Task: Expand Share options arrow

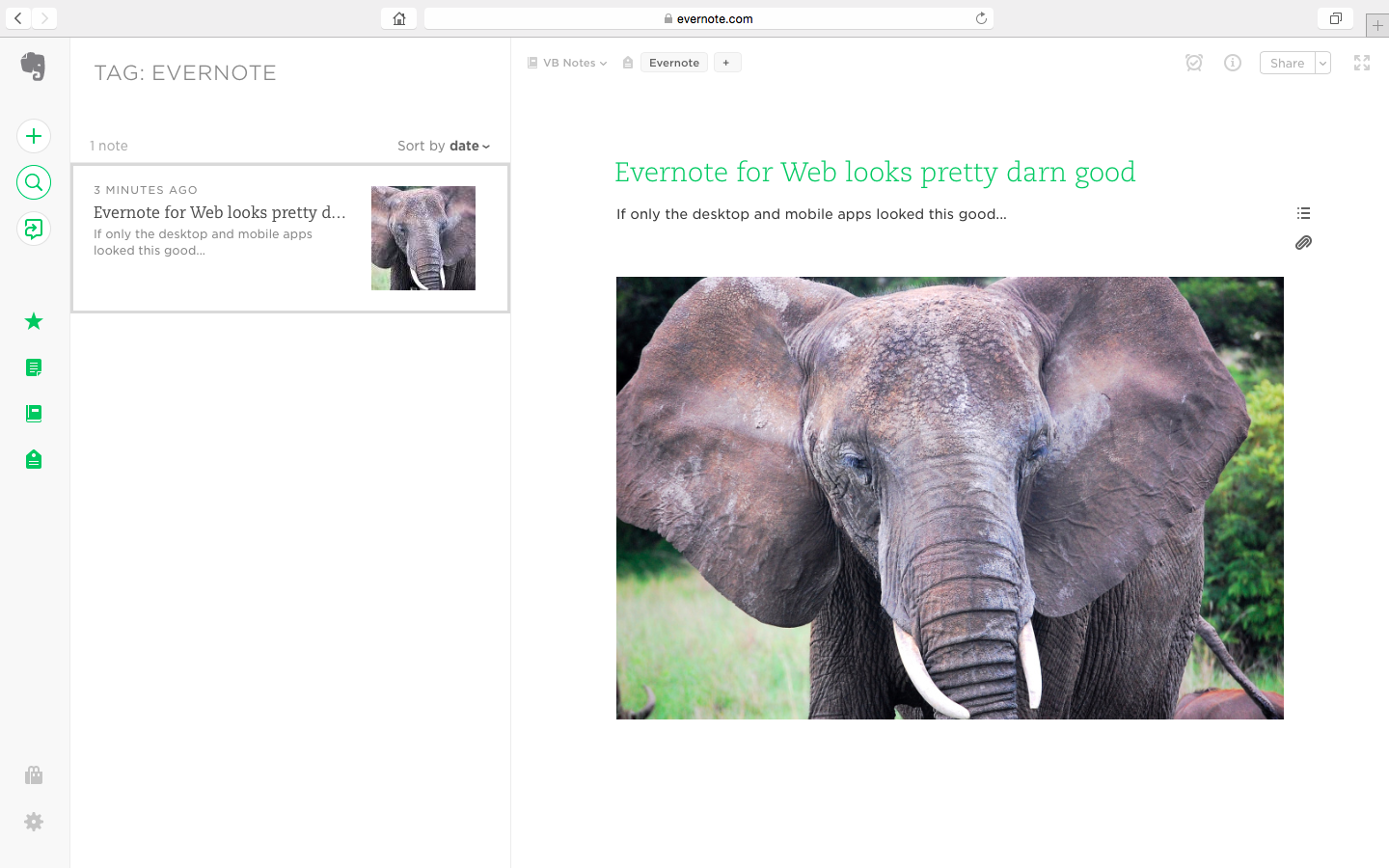Action: pyautogui.click(x=1322, y=63)
